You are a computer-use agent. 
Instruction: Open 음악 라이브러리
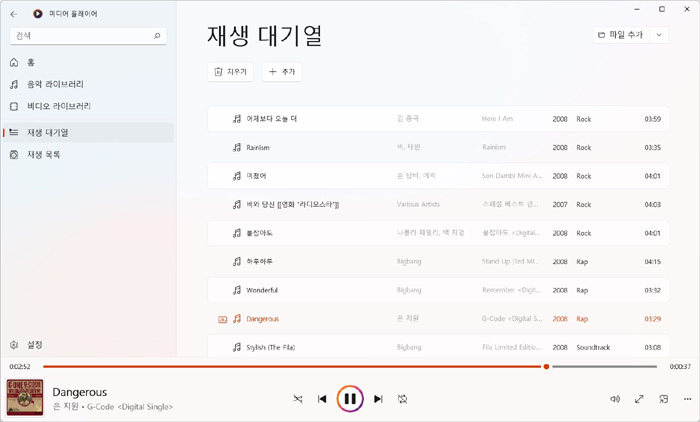[x=88, y=84]
